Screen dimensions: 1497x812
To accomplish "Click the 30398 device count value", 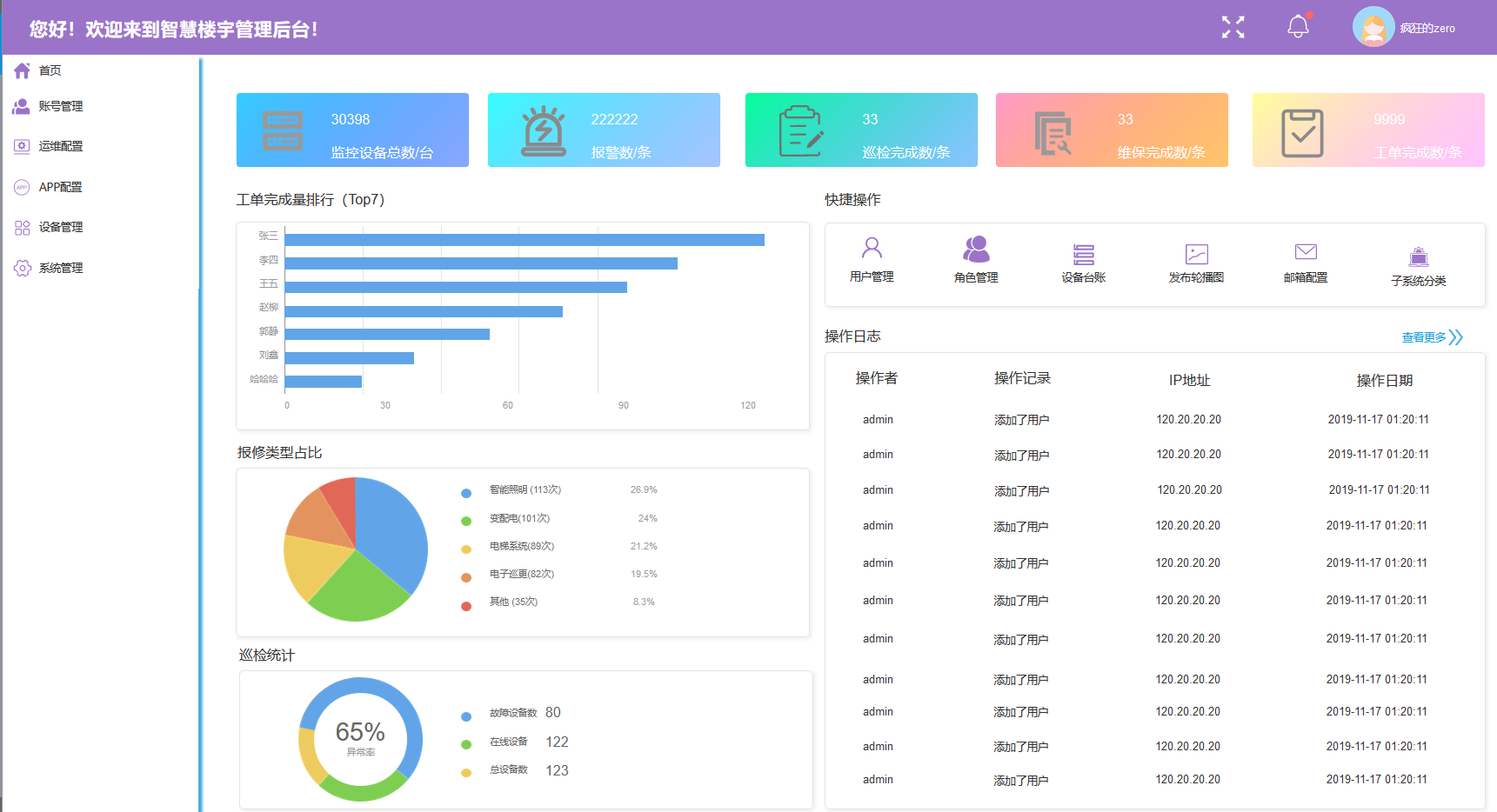I will (x=350, y=119).
